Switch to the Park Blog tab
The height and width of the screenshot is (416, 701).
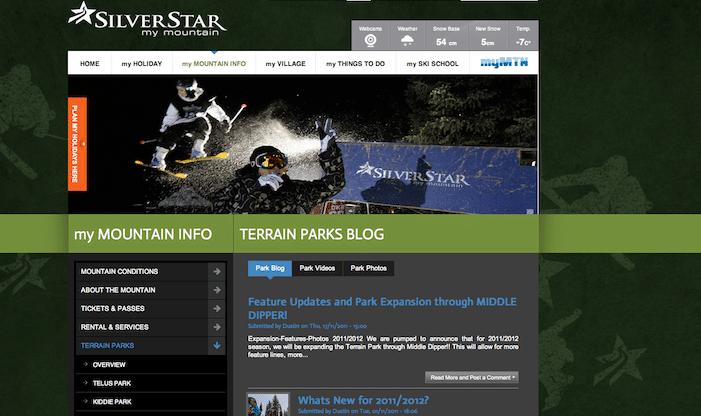(270, 268)
